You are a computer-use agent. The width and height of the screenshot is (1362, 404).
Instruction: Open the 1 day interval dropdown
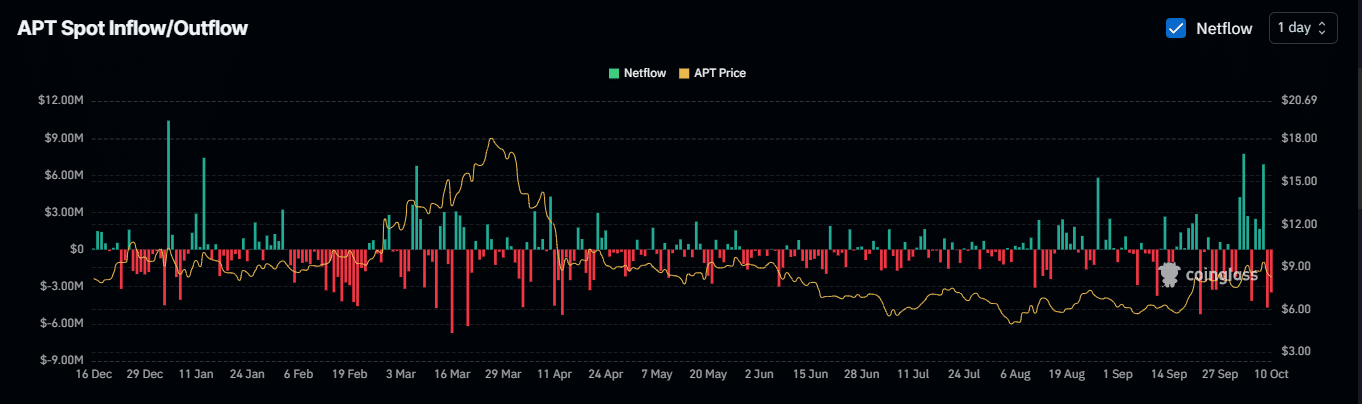click(1303, 28)
